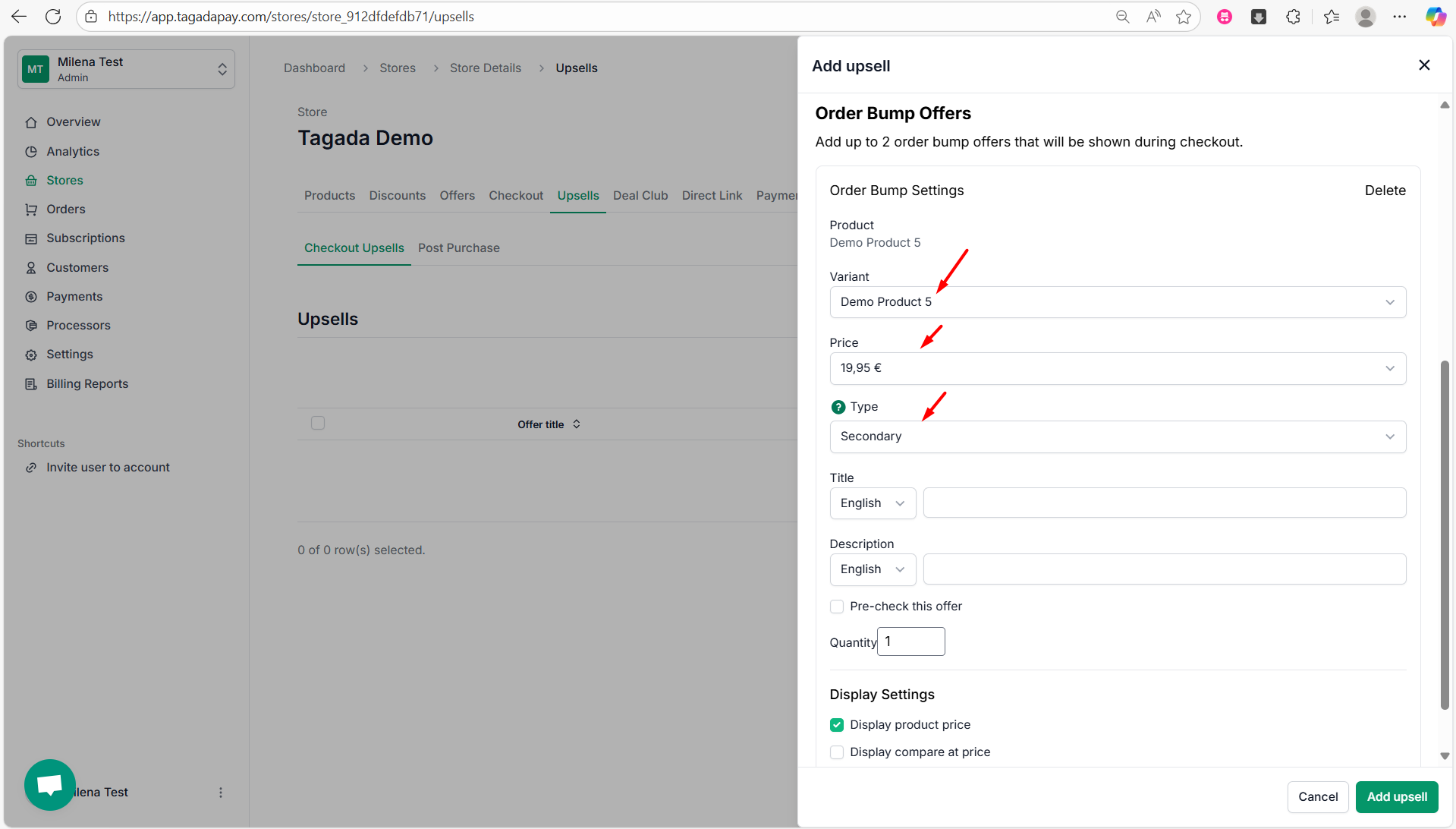
Task: Uncheck Display product price
Action: click(837, 725)
